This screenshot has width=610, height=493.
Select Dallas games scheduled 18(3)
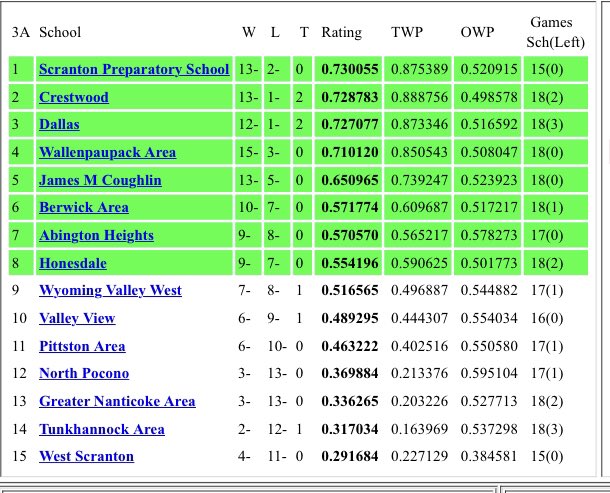[547, 125]
